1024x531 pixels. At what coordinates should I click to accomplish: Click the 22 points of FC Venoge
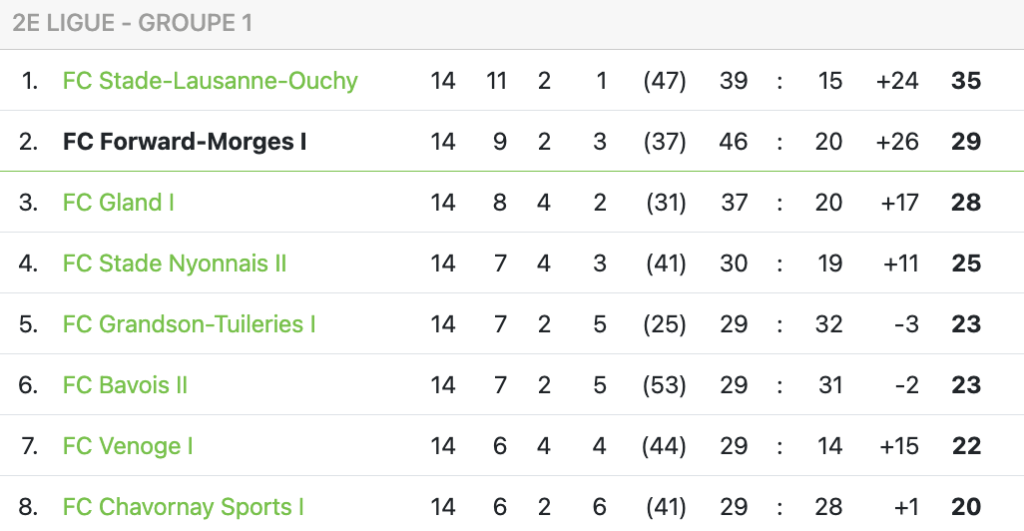coord(966,445)
